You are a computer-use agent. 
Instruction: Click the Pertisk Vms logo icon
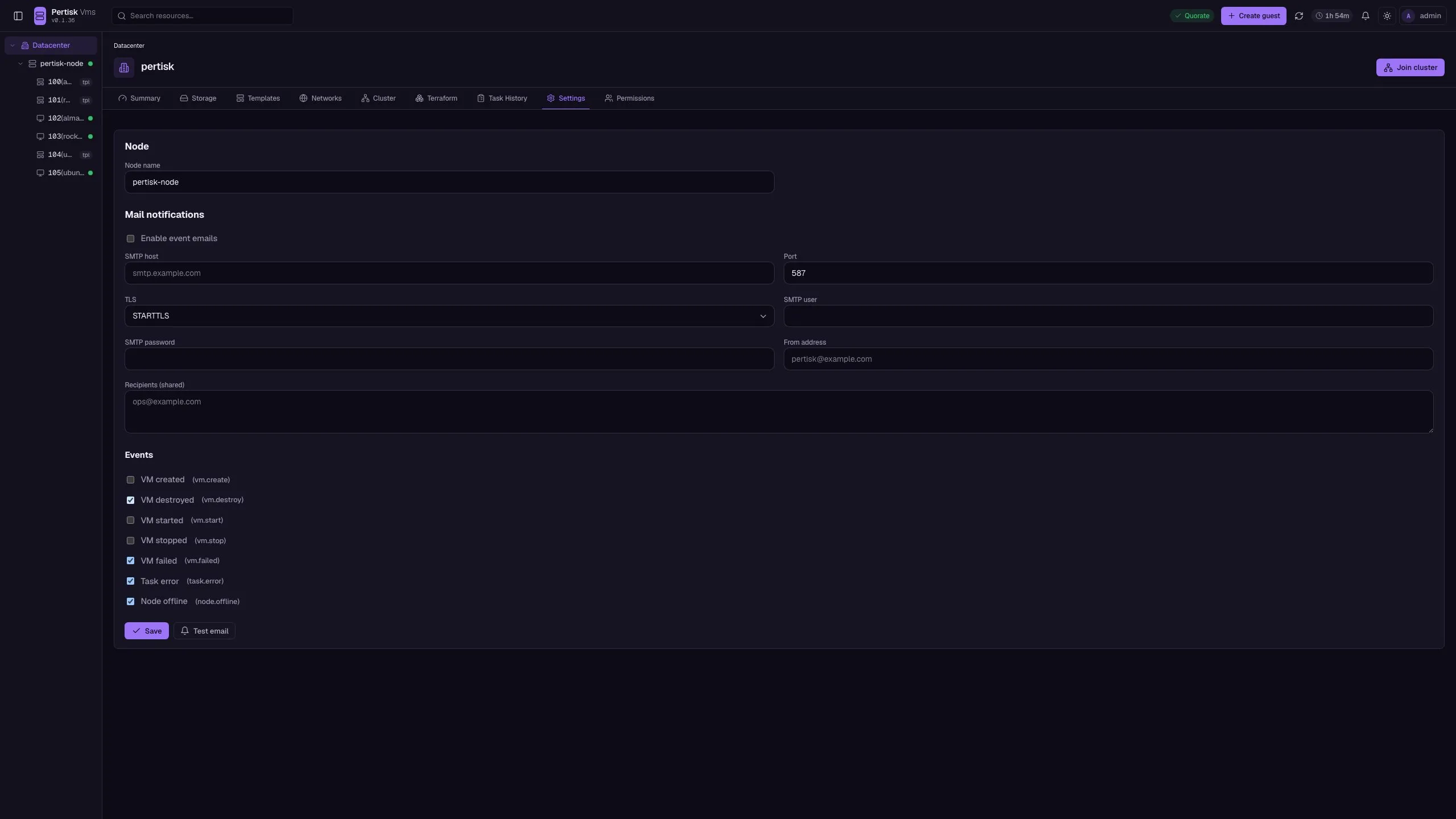click(x=40, y=16)
